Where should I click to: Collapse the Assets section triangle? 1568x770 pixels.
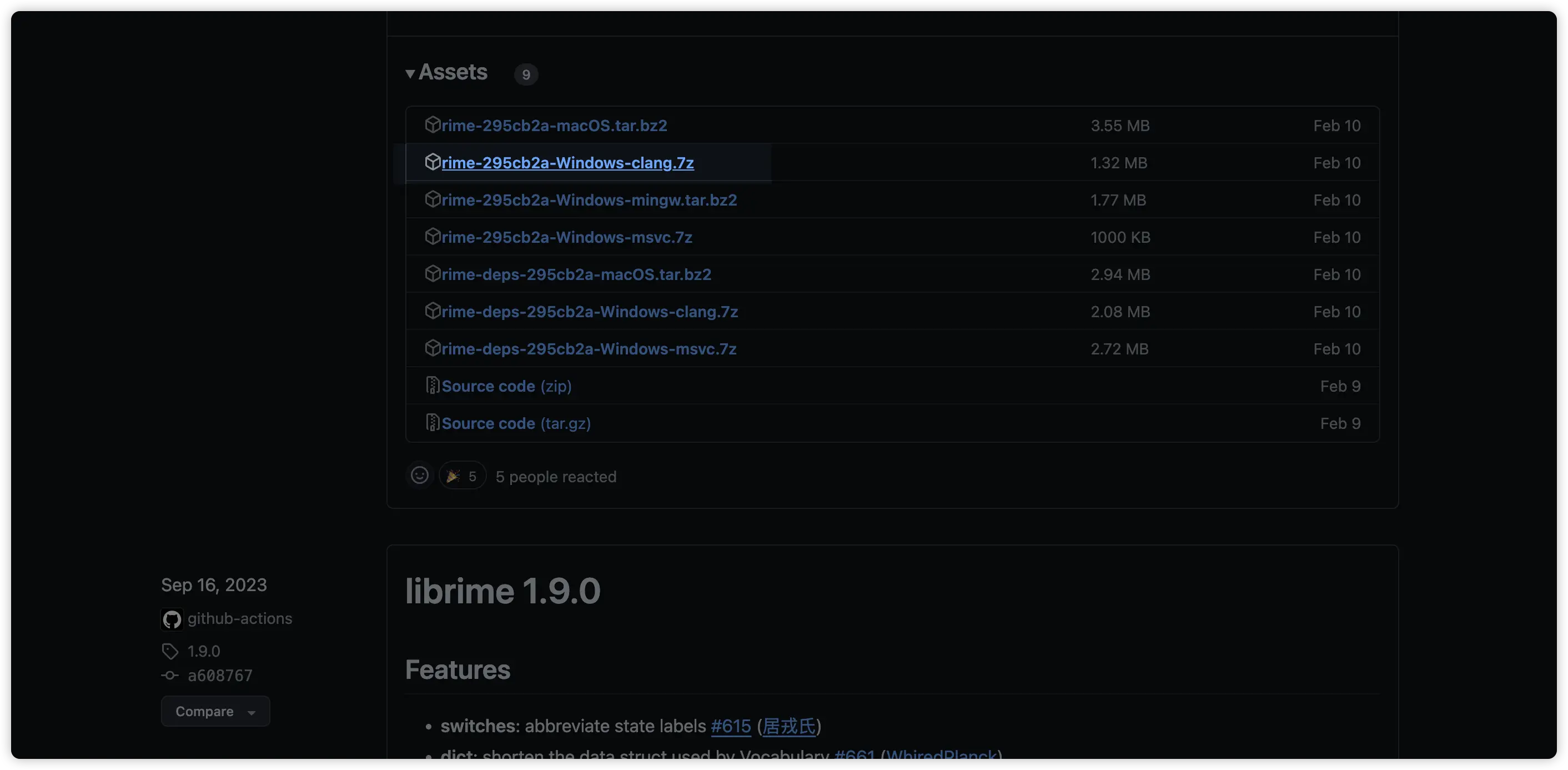click(x=410, y=74)
